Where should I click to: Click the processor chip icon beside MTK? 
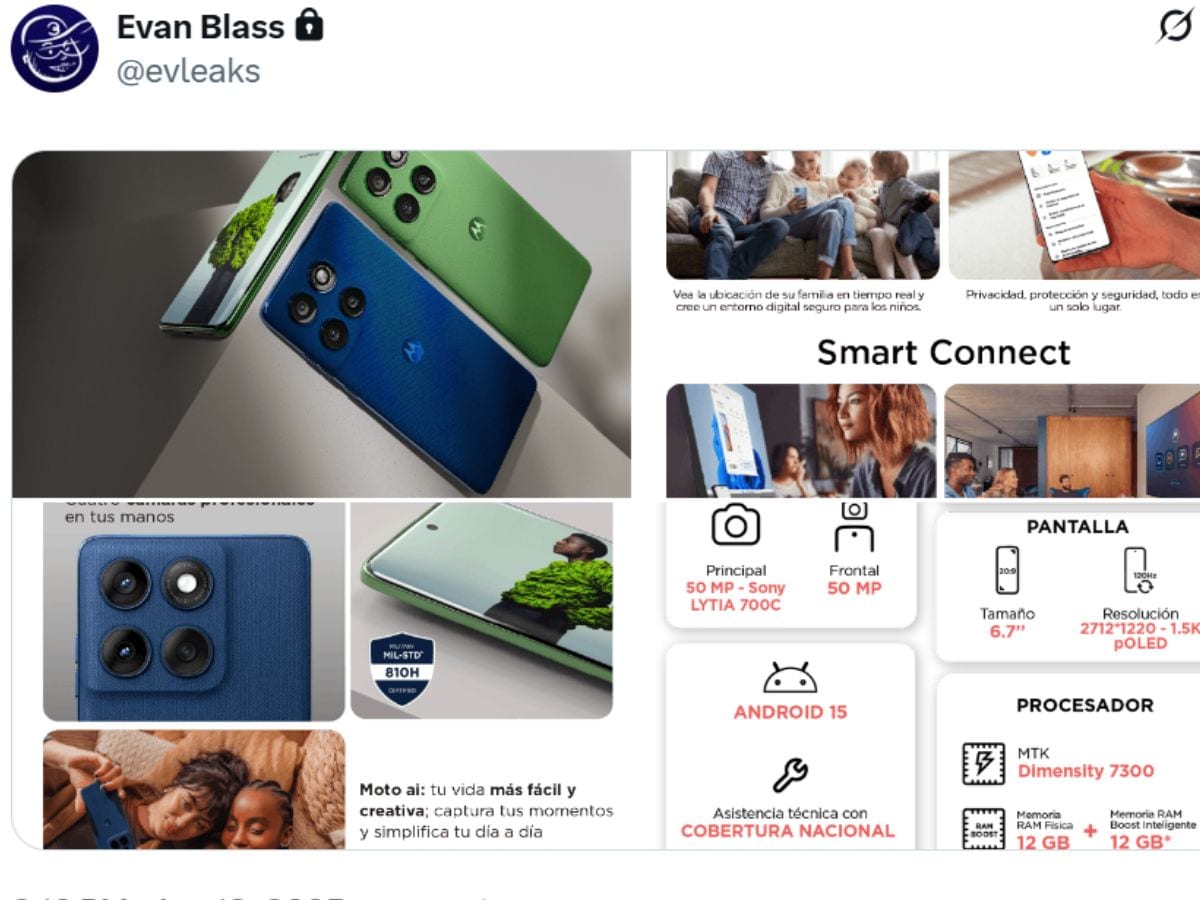(x=983, y=763)
